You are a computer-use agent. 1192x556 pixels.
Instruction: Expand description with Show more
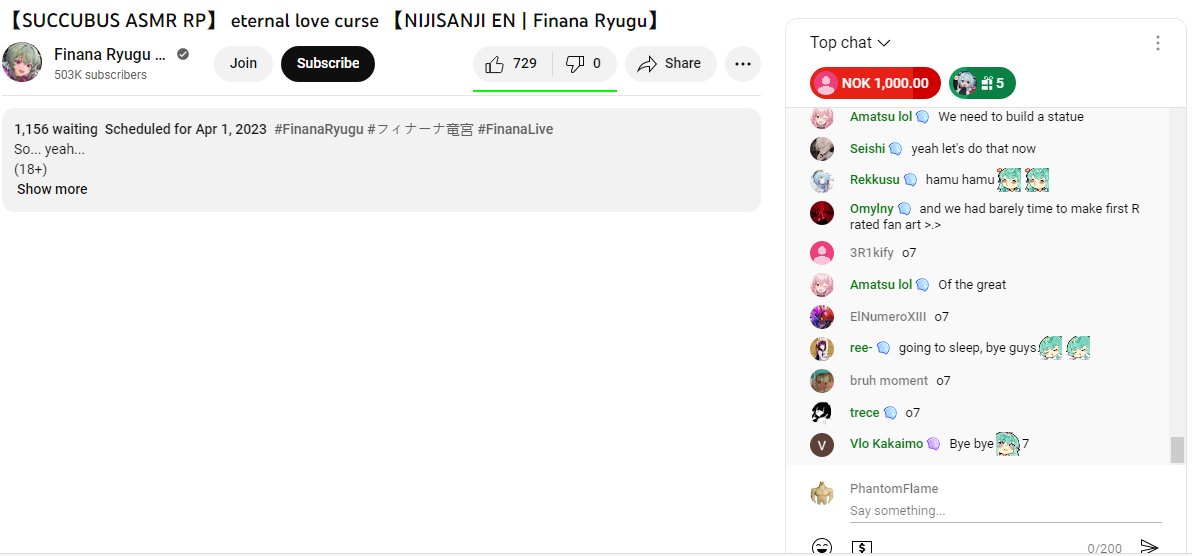pyautogui.click(x=52, y=189)
